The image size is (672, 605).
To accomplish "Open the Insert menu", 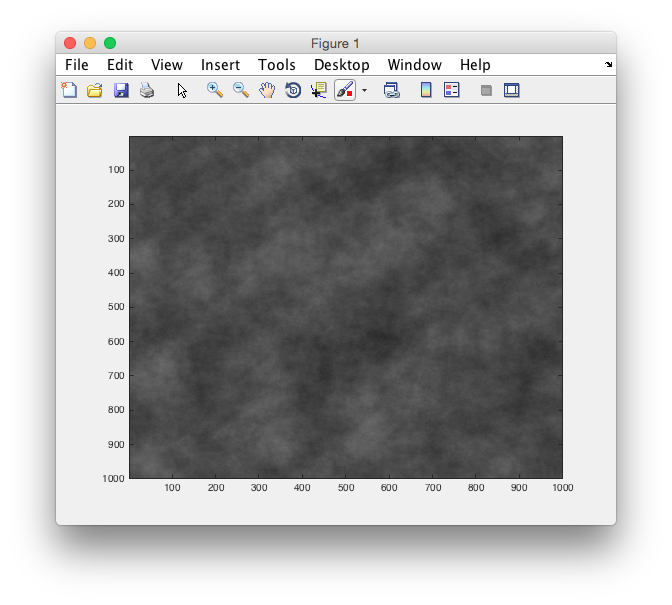I will coord(220,65).
